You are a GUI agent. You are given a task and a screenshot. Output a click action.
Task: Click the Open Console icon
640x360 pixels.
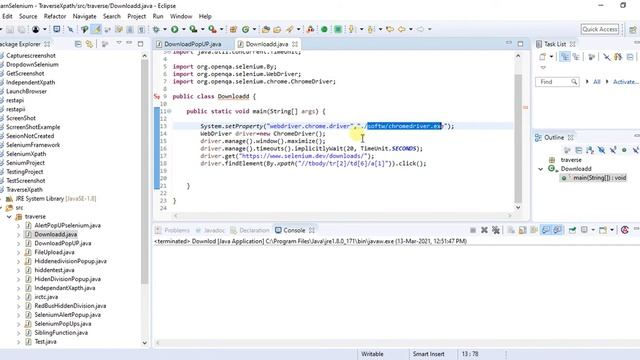(603, 231)
